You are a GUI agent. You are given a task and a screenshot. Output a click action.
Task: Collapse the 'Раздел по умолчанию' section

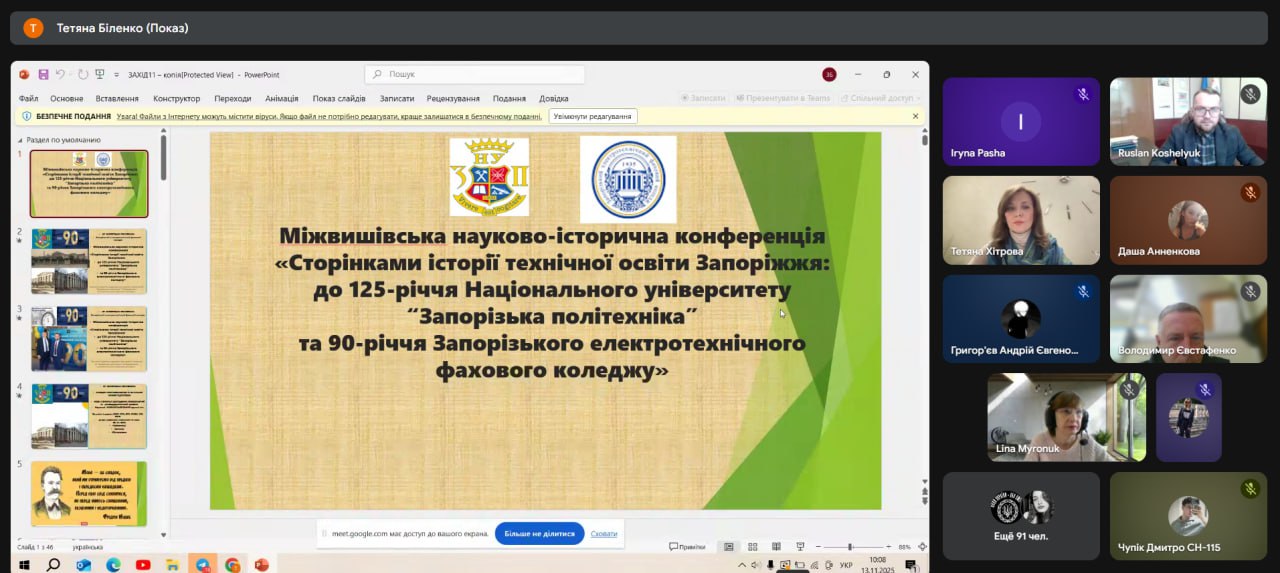(x=22, y=140)
